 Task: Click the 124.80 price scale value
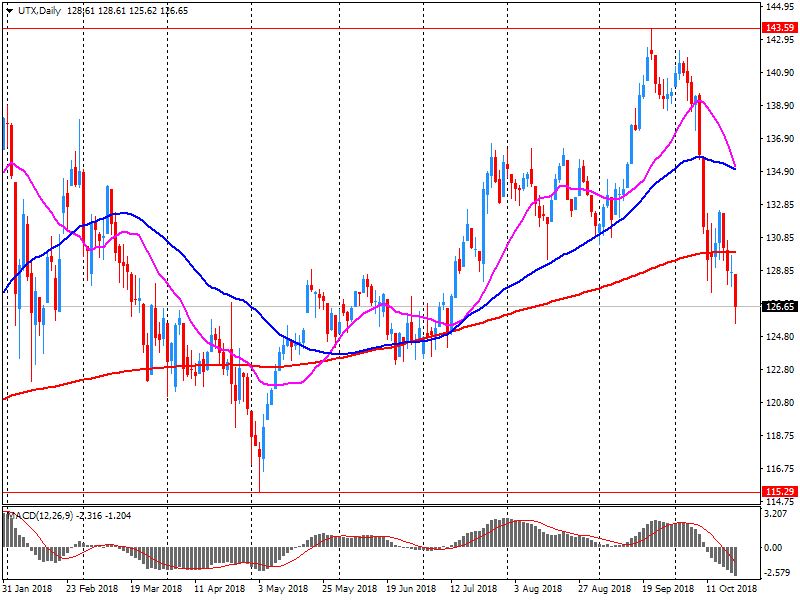pyautogui.click(x=780, y=337)
